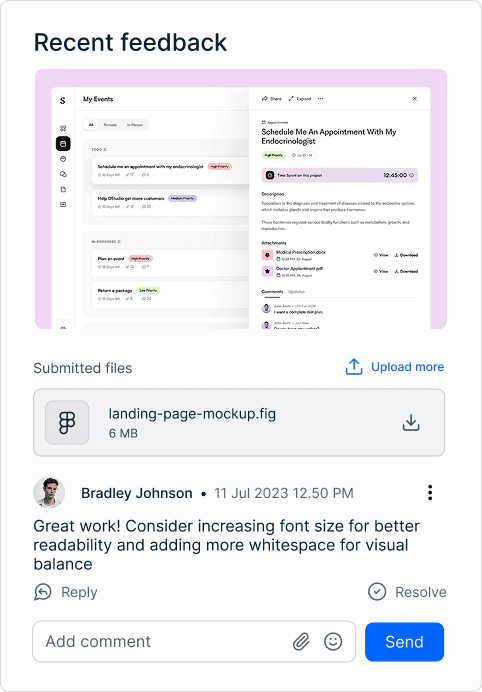482x692 pixels.
Task: Select the landing-page-mockup.fig file card
Action: point(239,422)
